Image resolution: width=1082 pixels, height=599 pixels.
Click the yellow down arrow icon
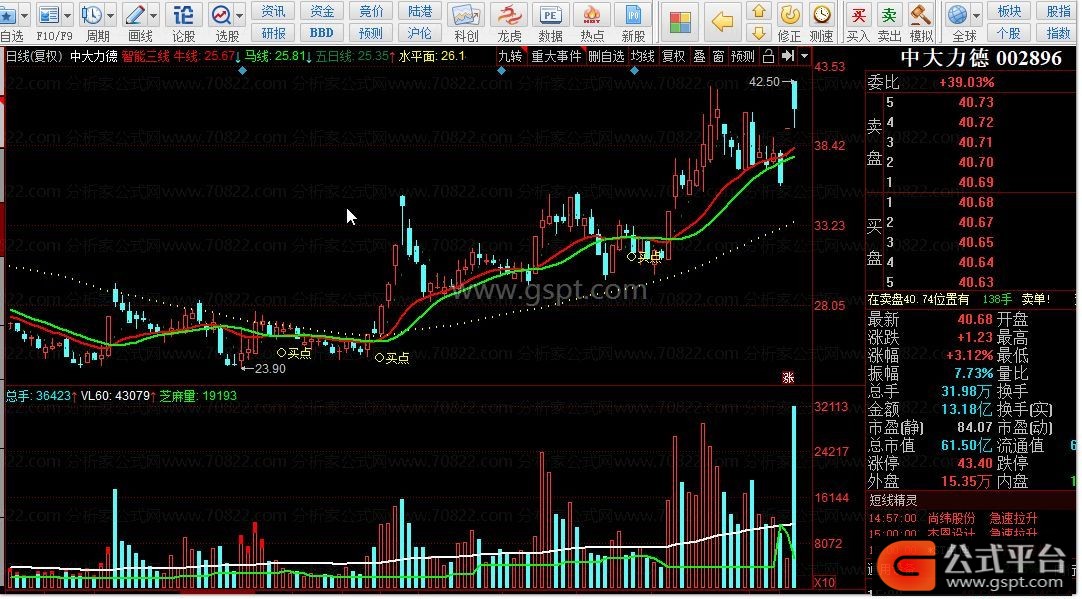[759, 32]
